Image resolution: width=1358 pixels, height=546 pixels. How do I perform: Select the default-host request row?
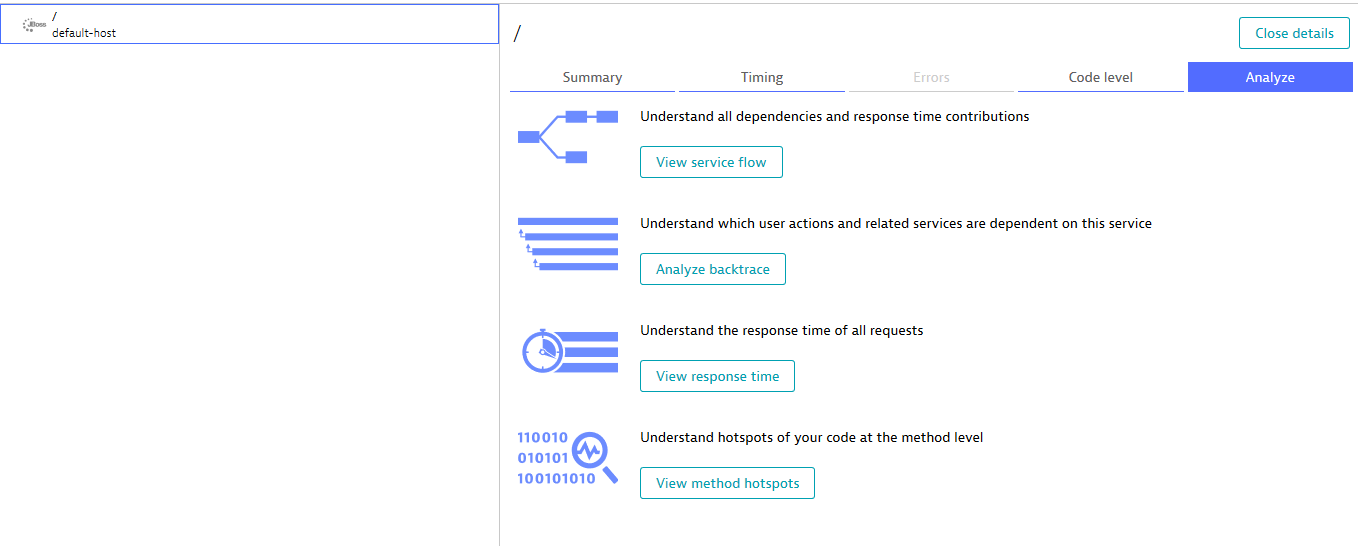(x=250, y=24)
